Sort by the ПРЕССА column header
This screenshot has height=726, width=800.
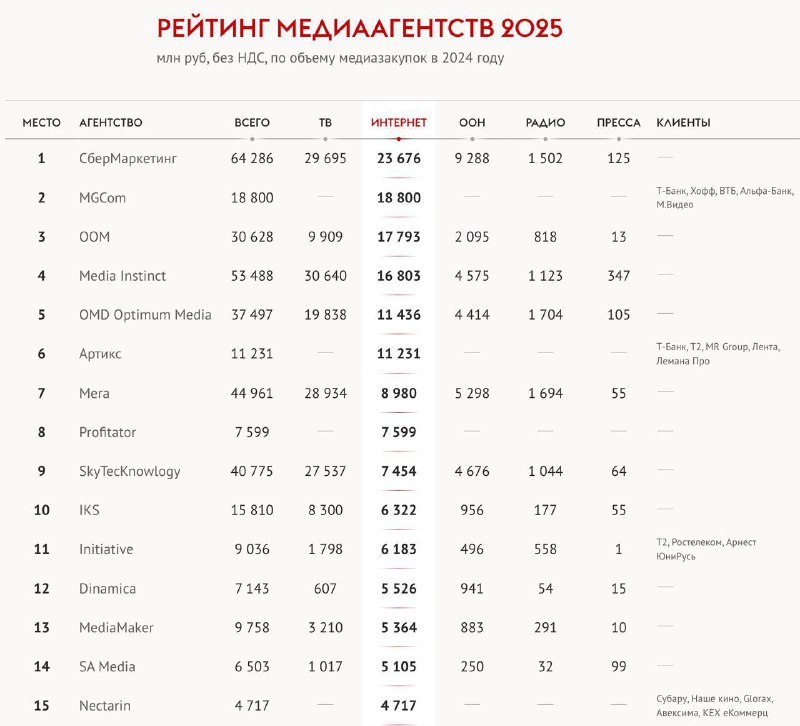618,122
